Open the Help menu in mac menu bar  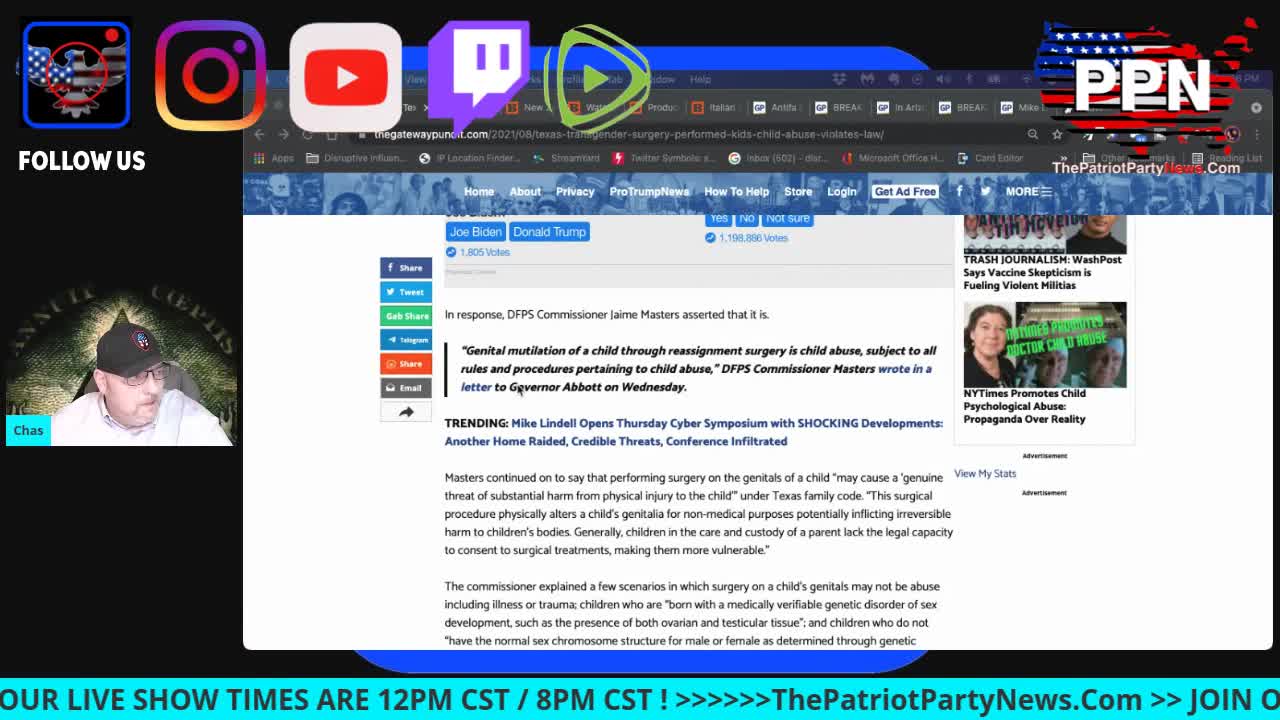click(700, 79)
